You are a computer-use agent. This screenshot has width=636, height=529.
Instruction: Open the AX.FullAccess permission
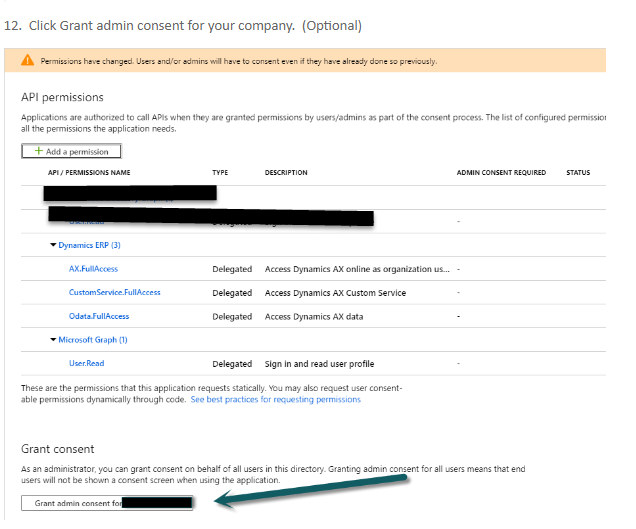(93, 269)
